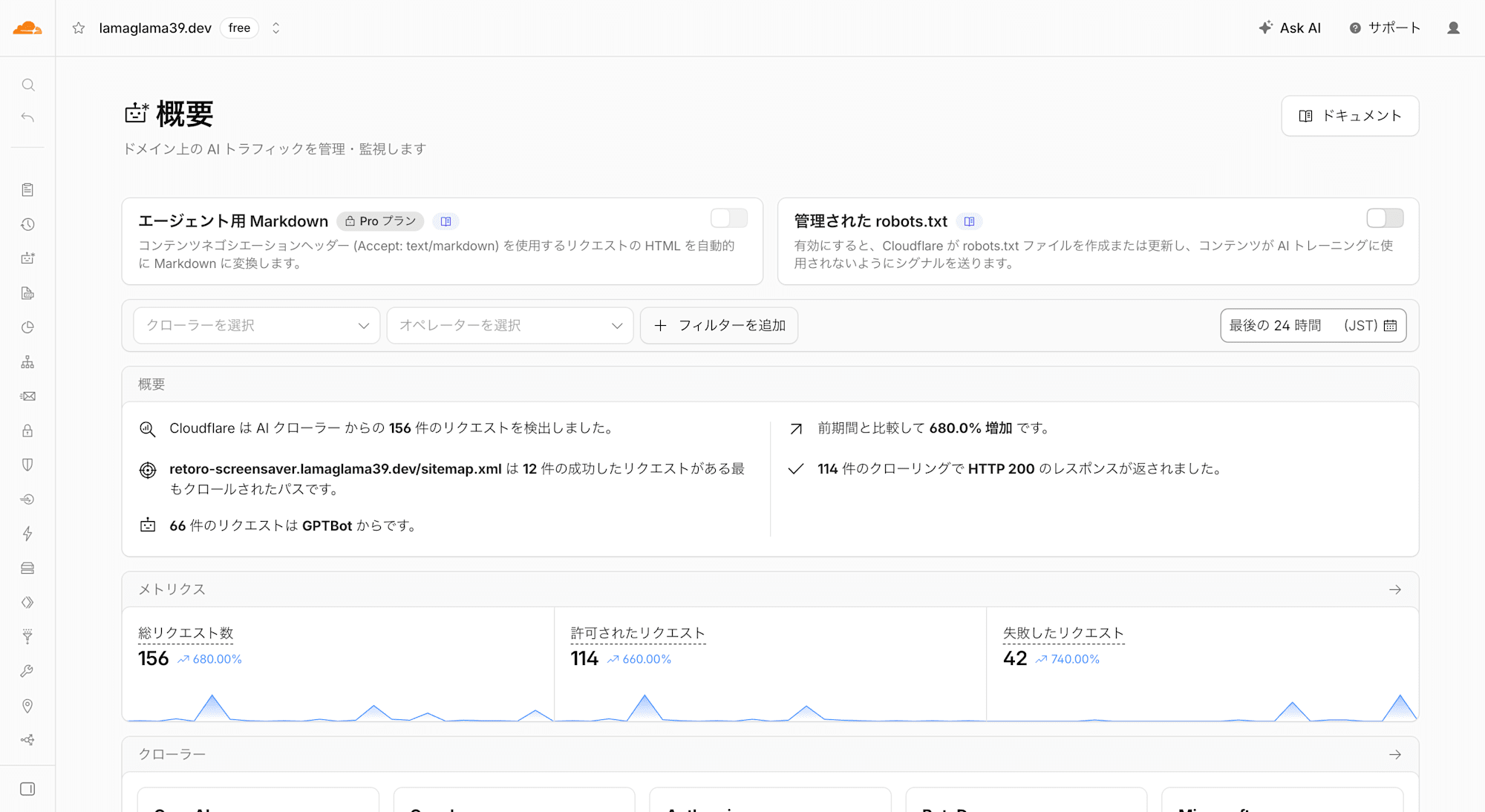1485x812 pixels.
Task: Open the pie chart analytics sidebar icon
Action: point(27,327)
